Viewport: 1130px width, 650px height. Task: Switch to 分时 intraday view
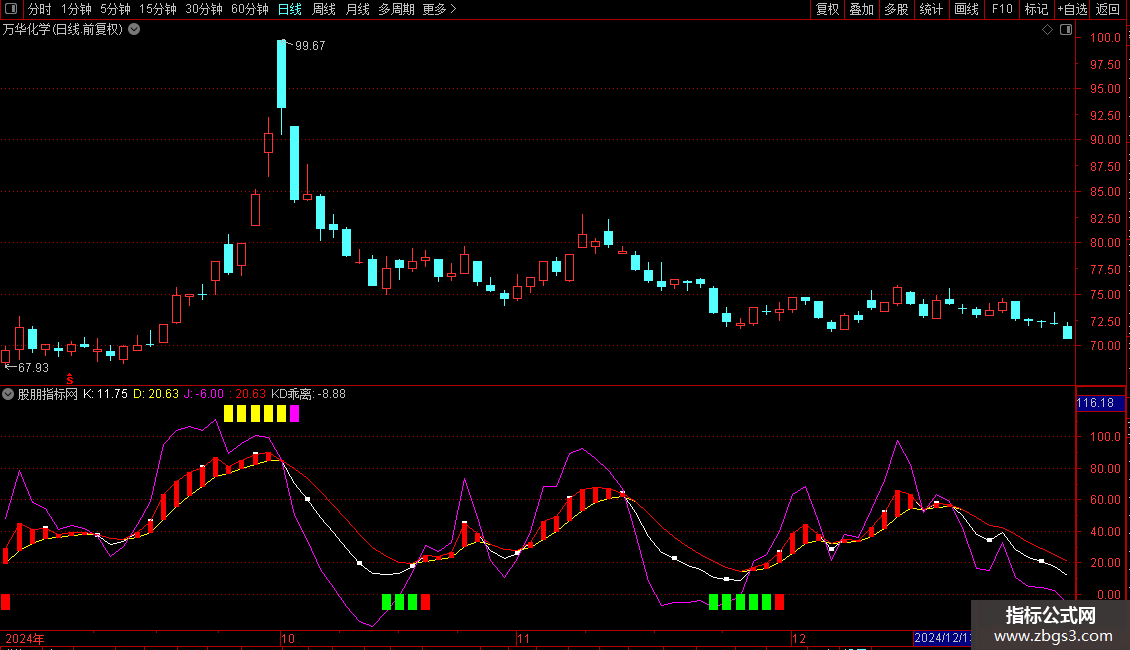tap(40, 9)
